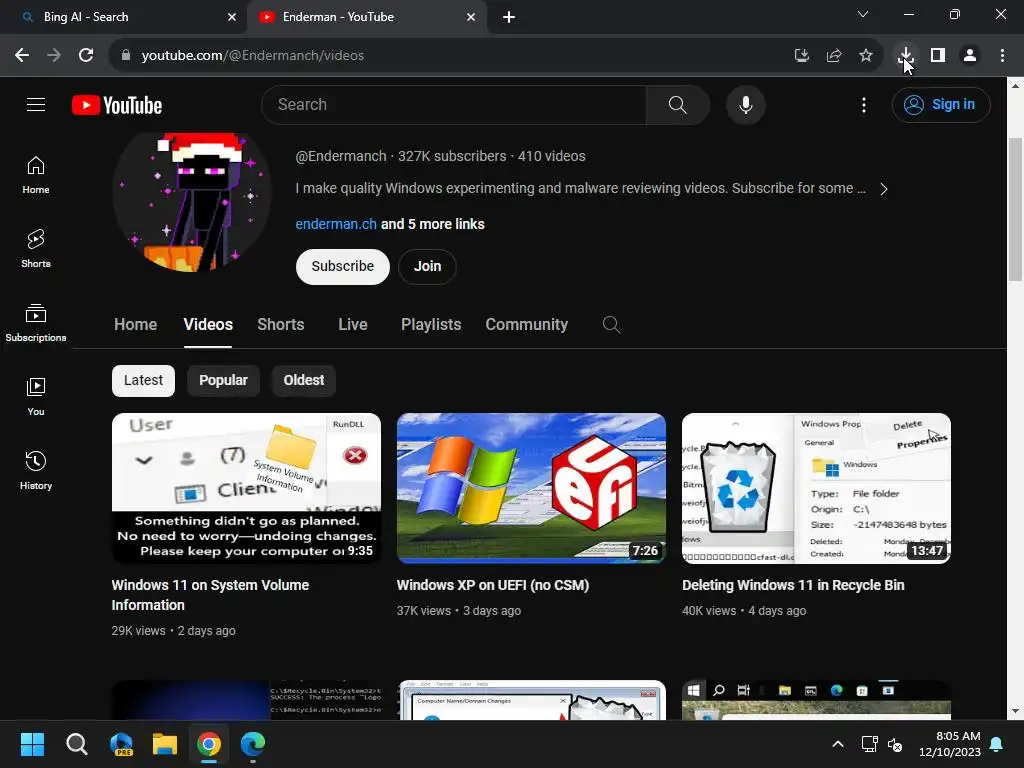
Task: Open You in the left sidebar
Action: 36,396
